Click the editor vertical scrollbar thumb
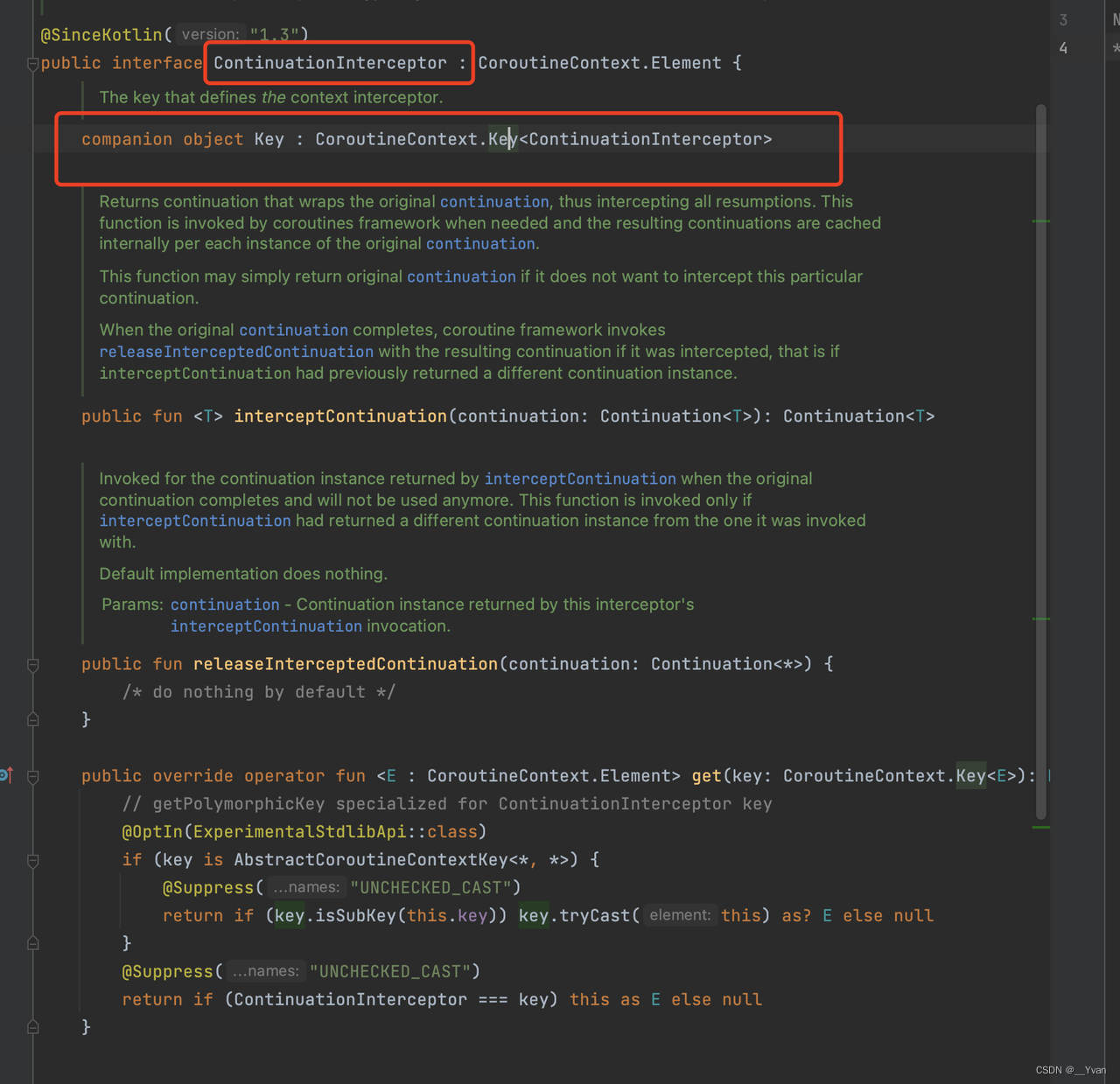1120x1084 pixels. (x=1041, y=460)
